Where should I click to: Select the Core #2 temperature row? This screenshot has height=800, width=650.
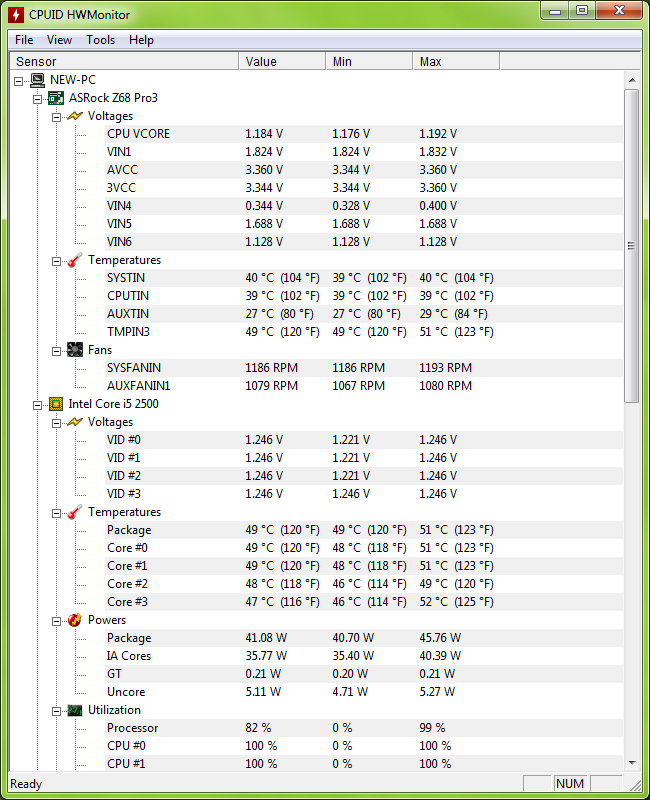[364, 584]
